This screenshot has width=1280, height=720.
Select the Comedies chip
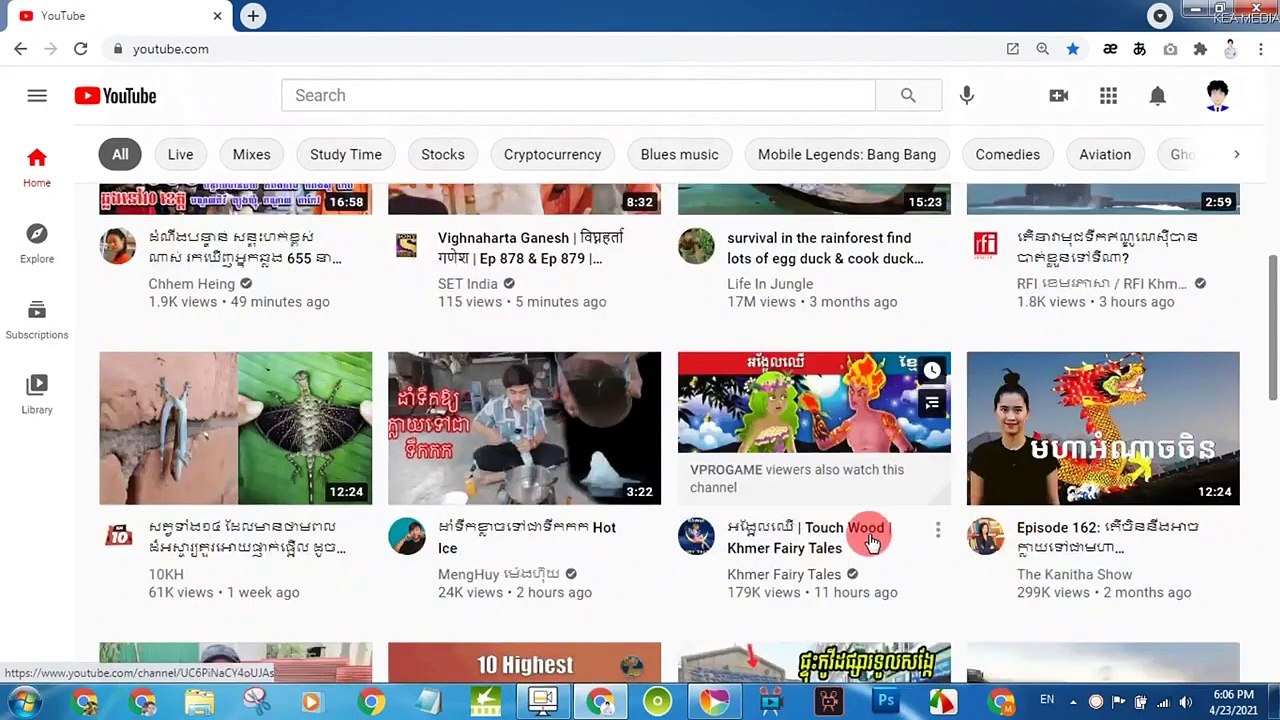(1008, 154)
